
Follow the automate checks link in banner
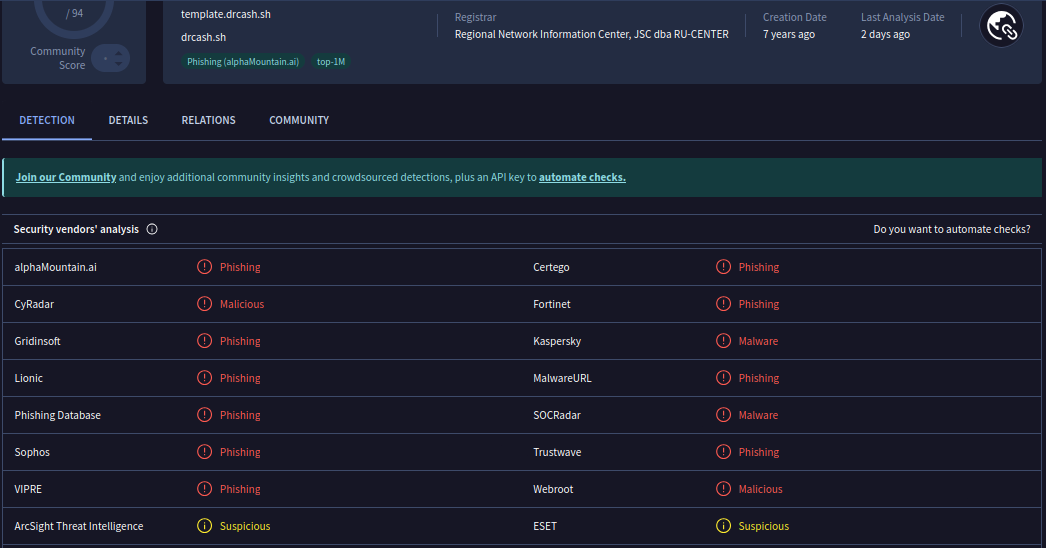(582, 178)
